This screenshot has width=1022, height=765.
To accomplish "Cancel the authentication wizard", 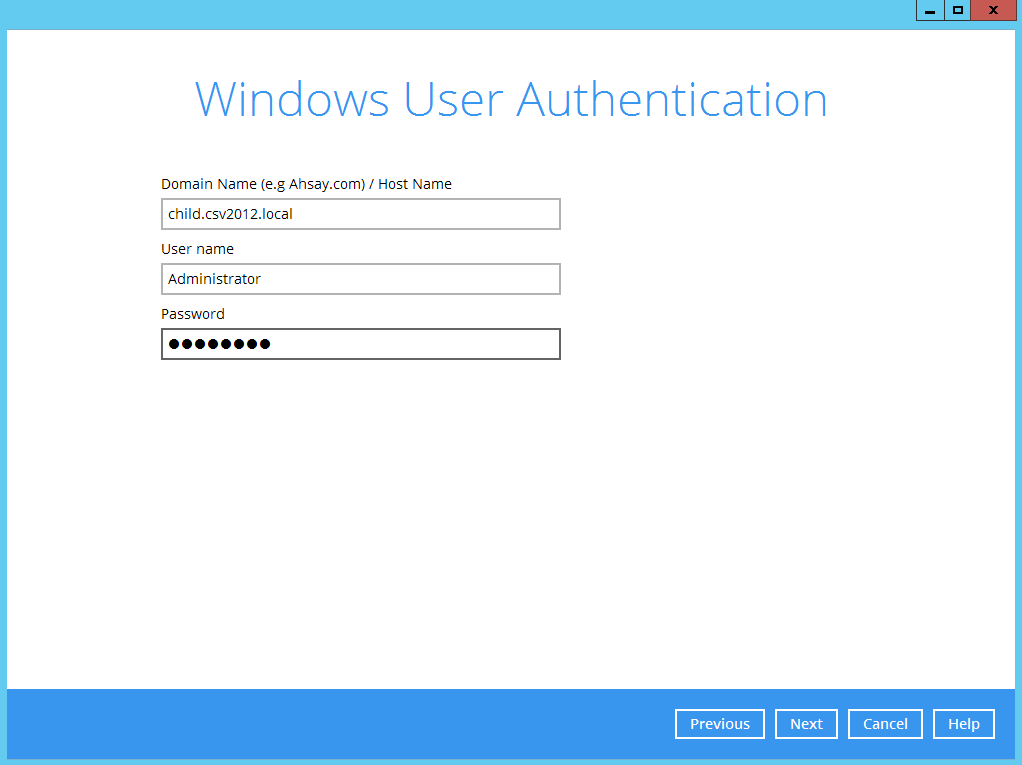I will [x=885, y=724].
